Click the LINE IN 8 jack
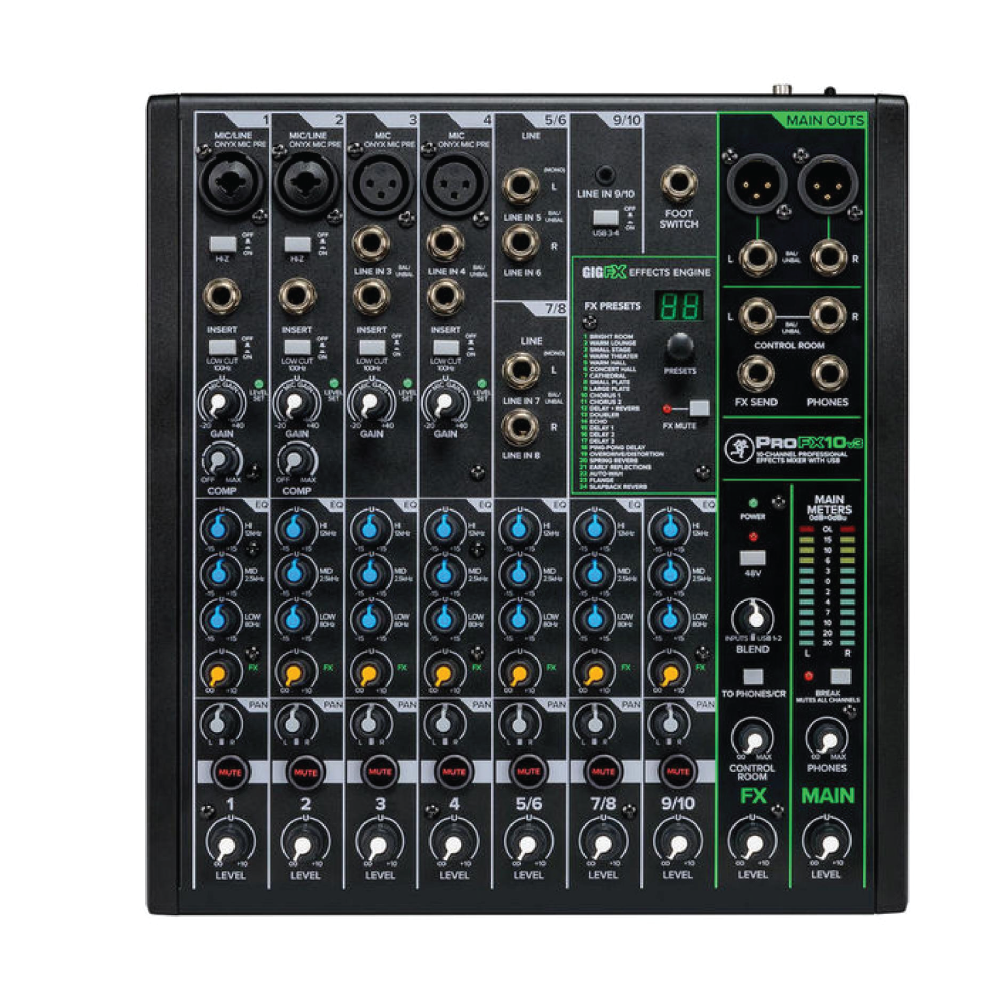 (520, 427)
